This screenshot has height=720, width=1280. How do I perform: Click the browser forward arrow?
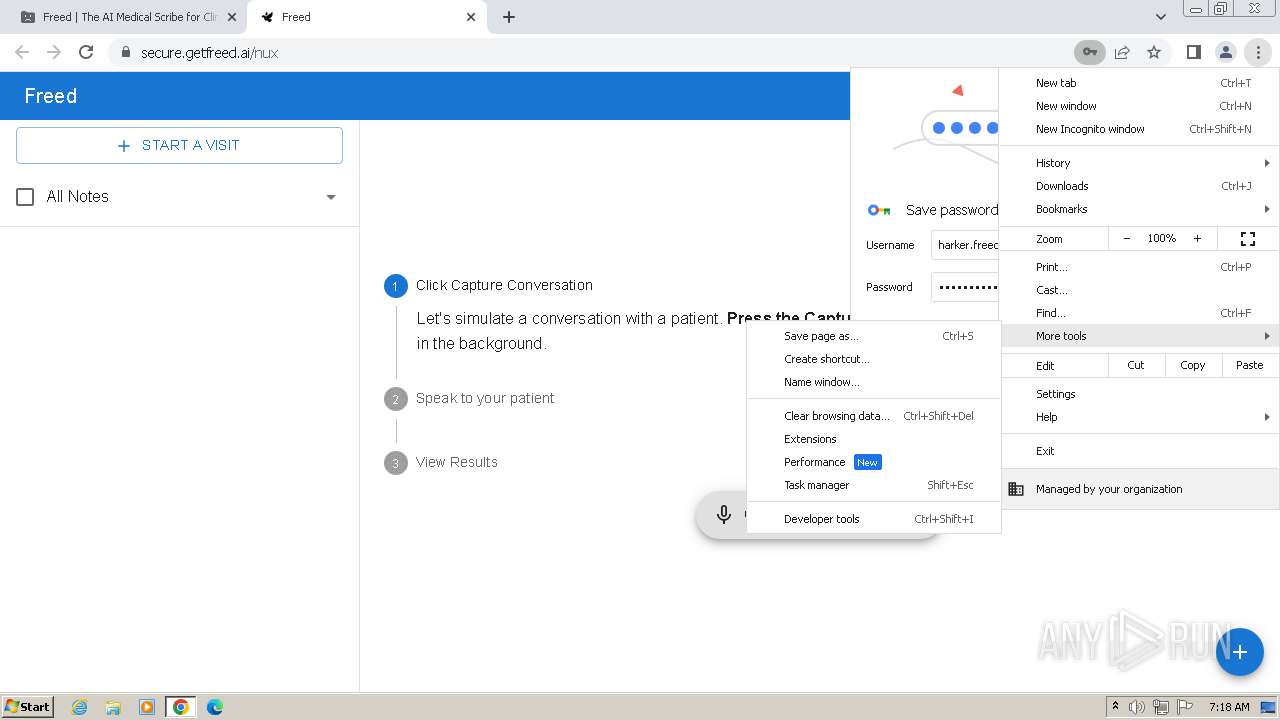tap(54, 52)
